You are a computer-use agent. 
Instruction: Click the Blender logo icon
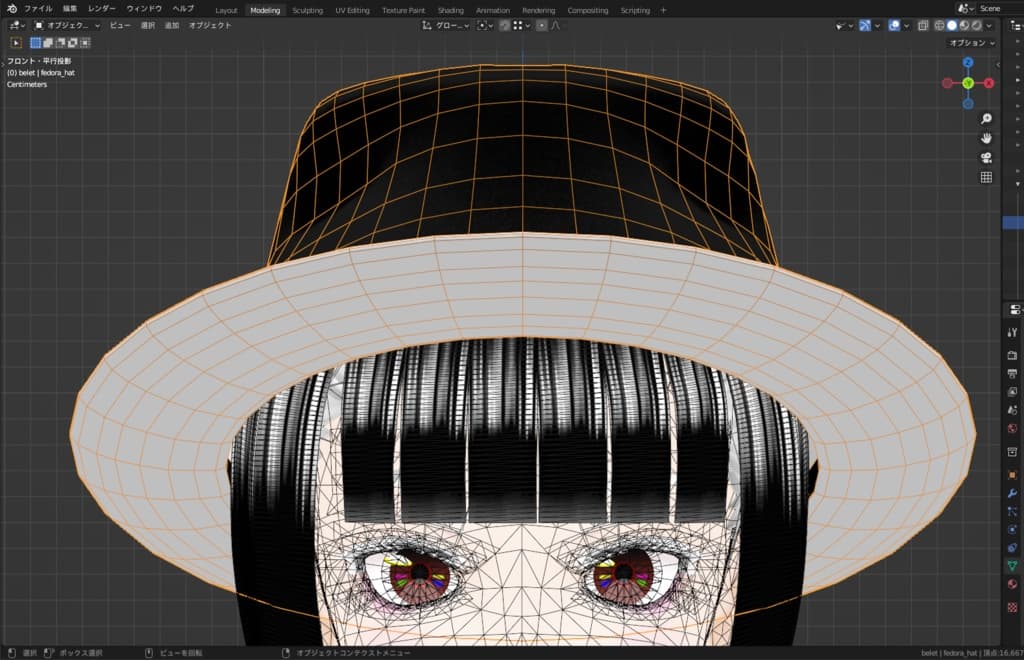click(x=10, y=9)
